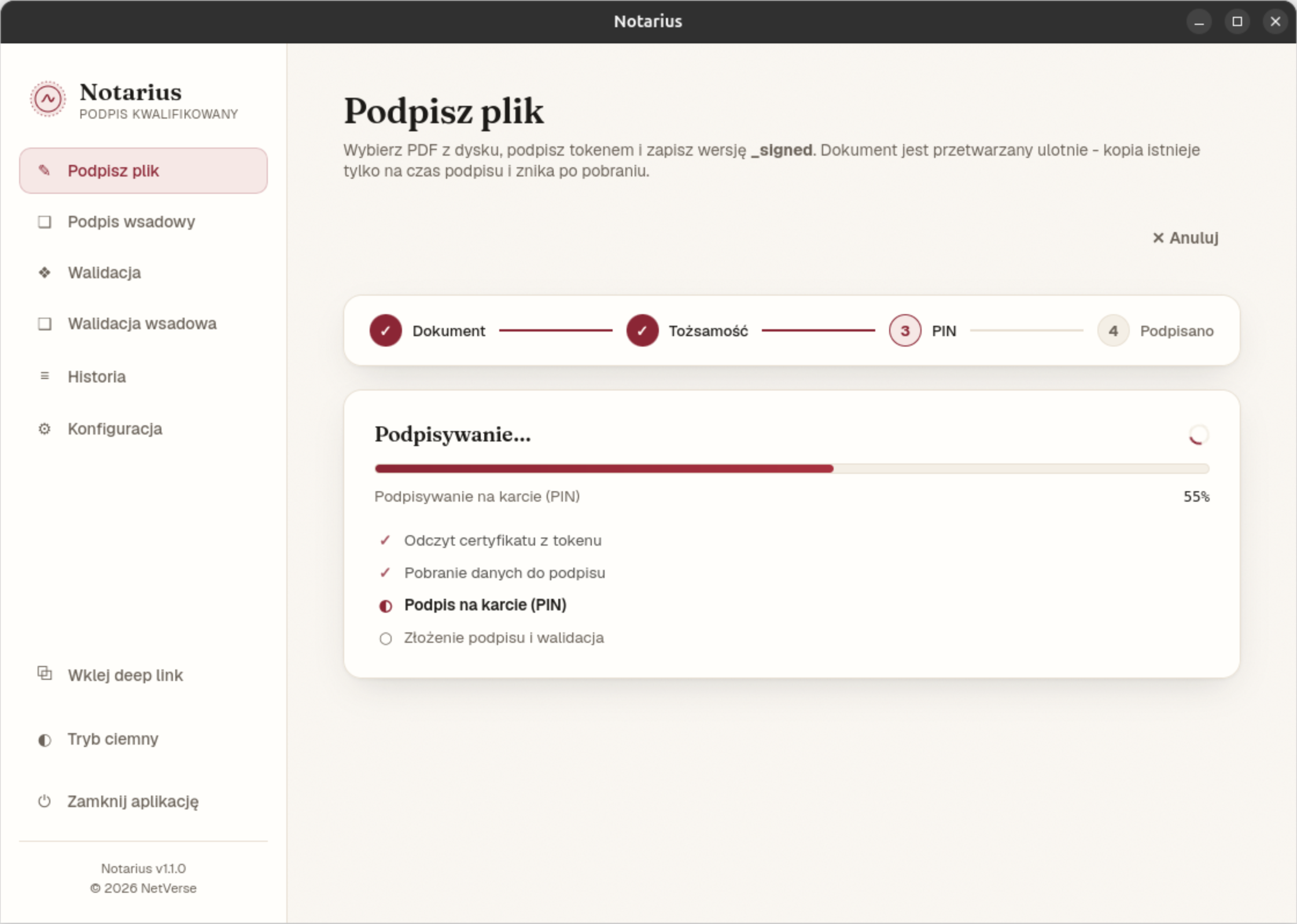Click the checkmark circle for Dokument step
Image resolution: width=1297 pixels, height=924 pixels.
386,330
